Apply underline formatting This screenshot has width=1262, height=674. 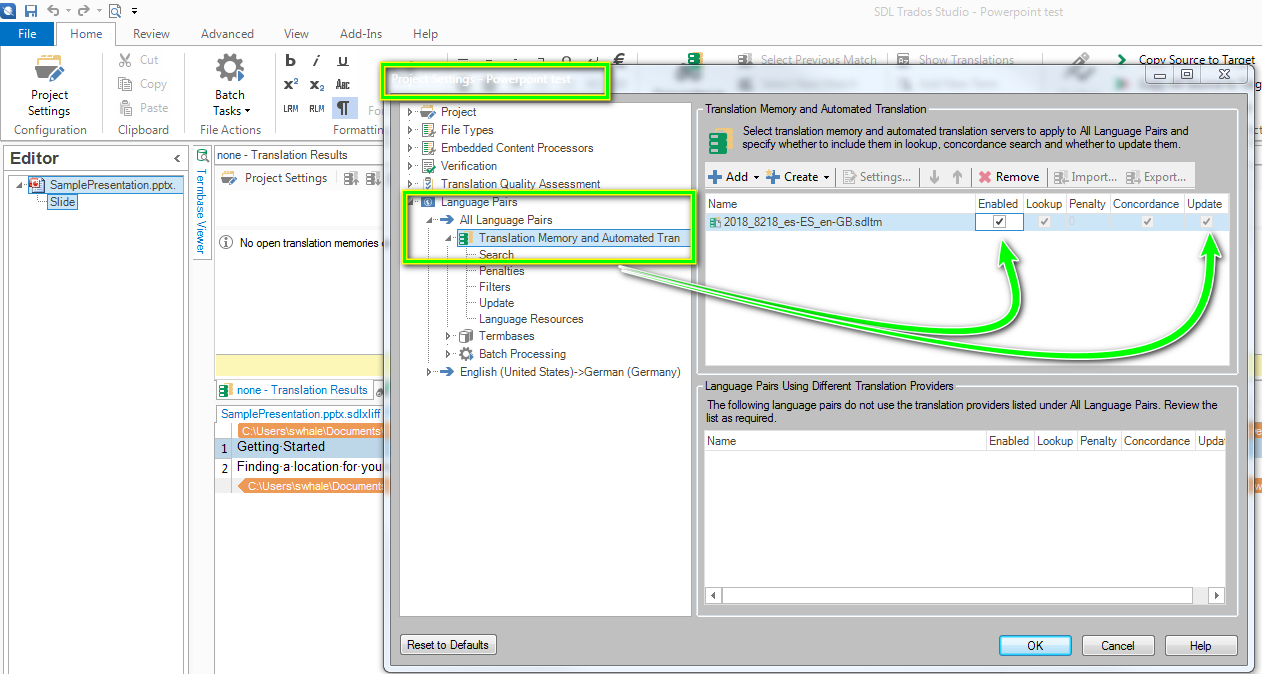343,61
